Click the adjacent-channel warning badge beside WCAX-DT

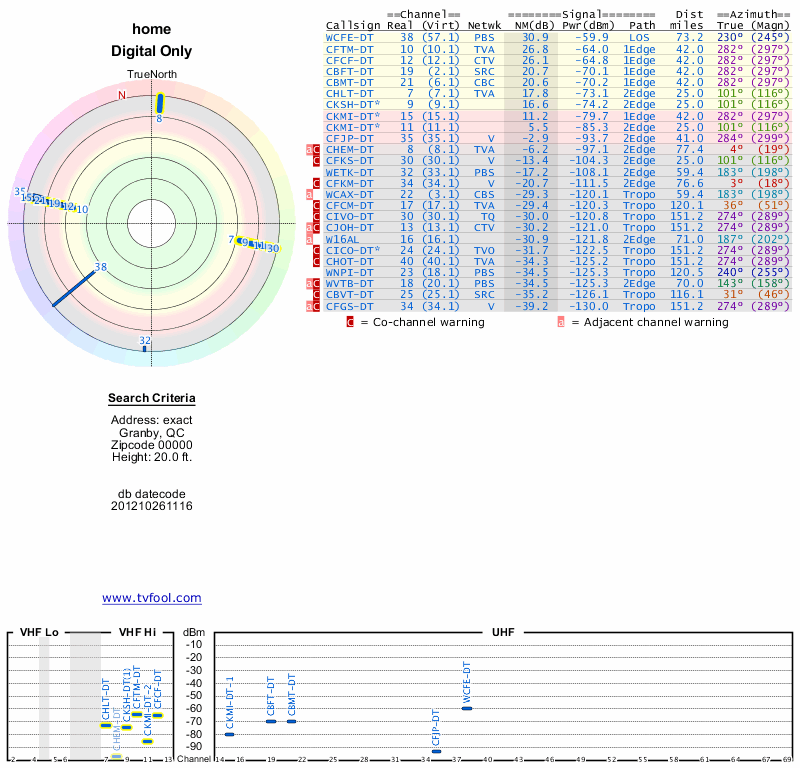[309, 194]
